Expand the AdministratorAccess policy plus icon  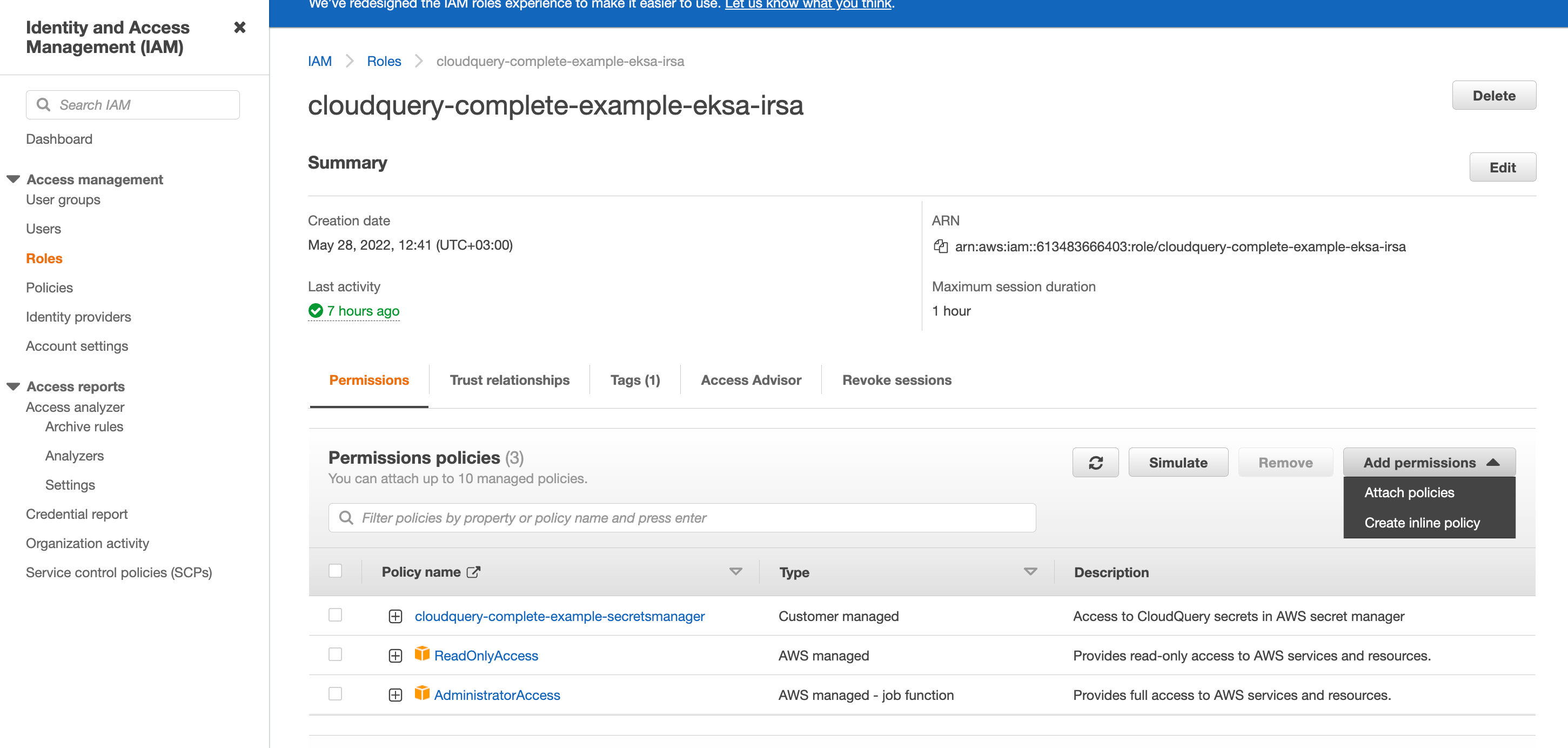[395, 695]
